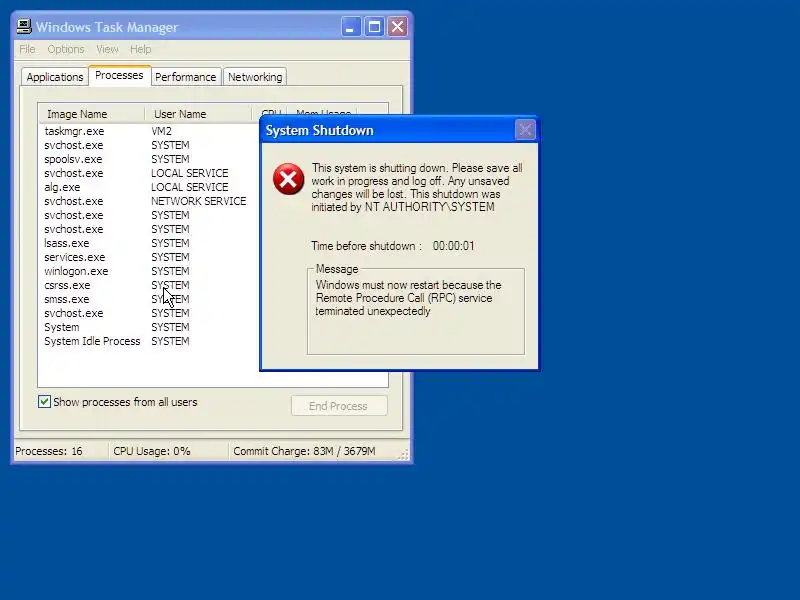
Task: Open the Help menu
Action: click(x=140, y=49)
